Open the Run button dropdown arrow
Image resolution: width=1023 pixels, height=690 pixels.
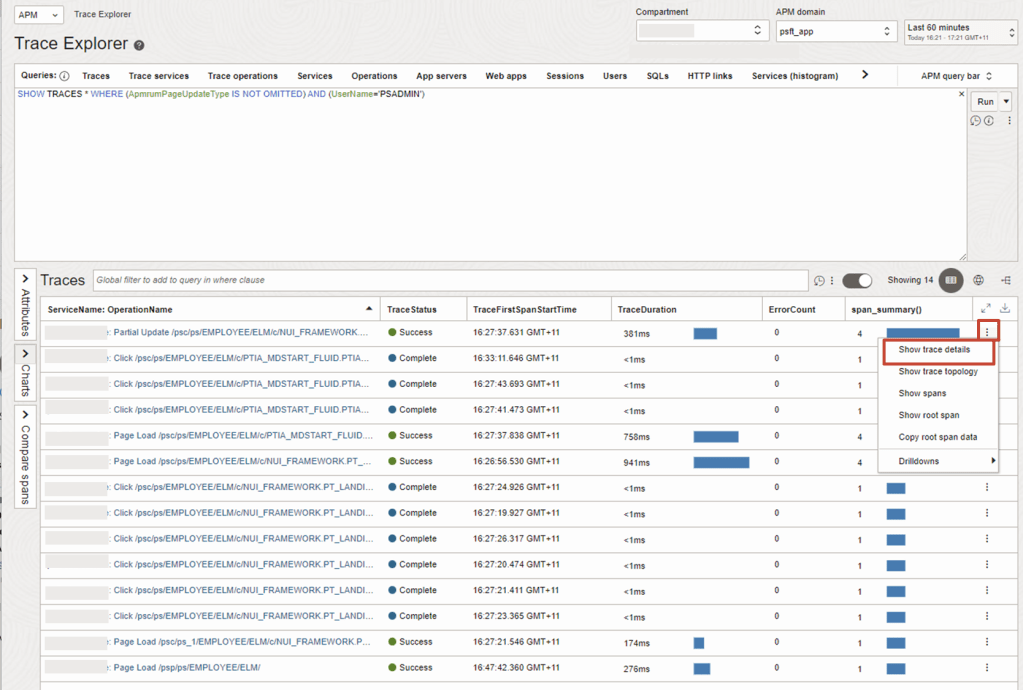tap(1005, 102)
